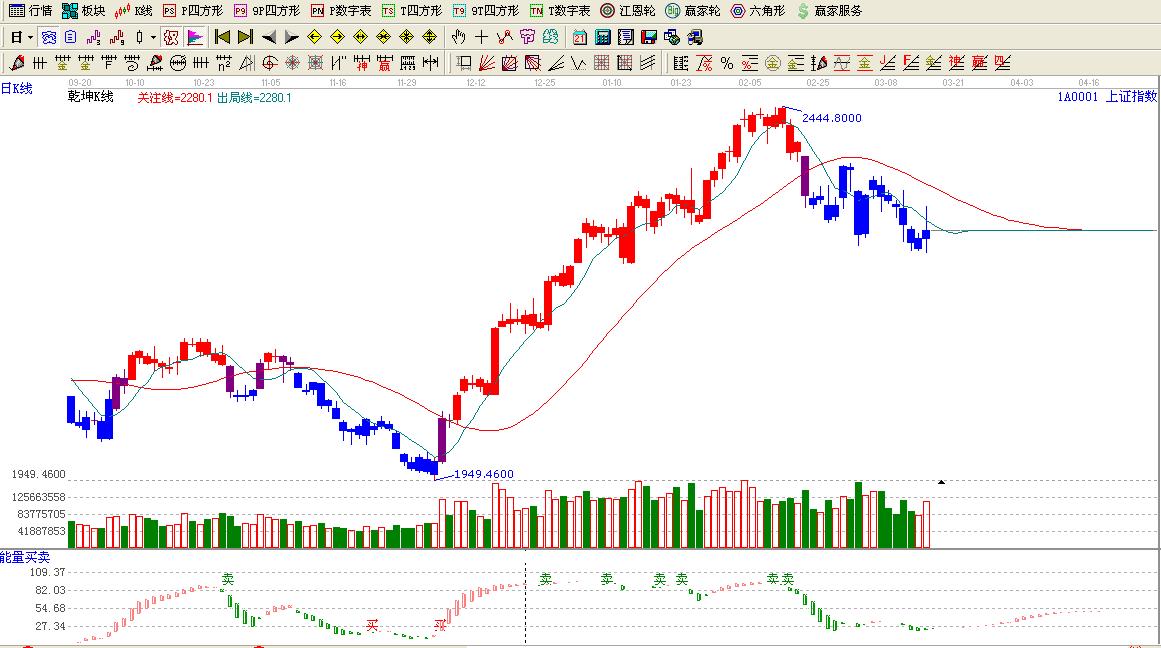Open the 行情 market quotes view
Screen dimensions: 1161x648
click(x=30, y=11)
